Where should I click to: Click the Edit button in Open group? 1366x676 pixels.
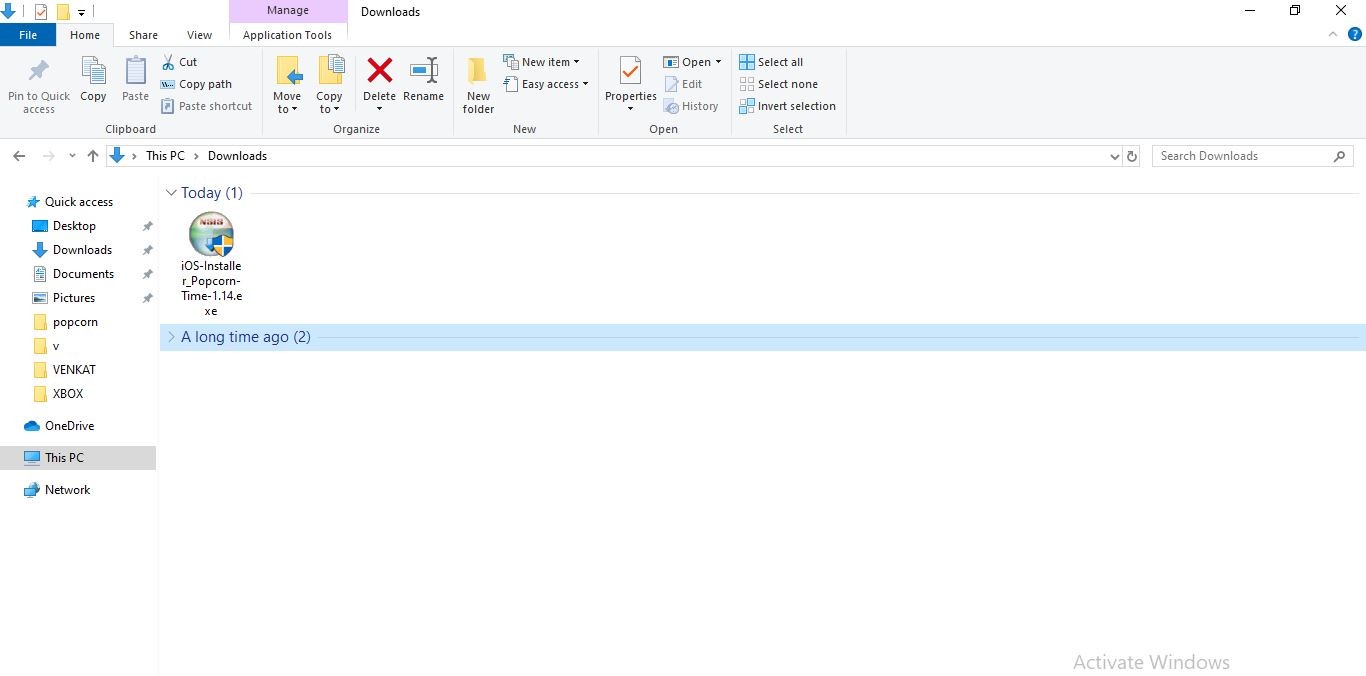coord(683,84)
